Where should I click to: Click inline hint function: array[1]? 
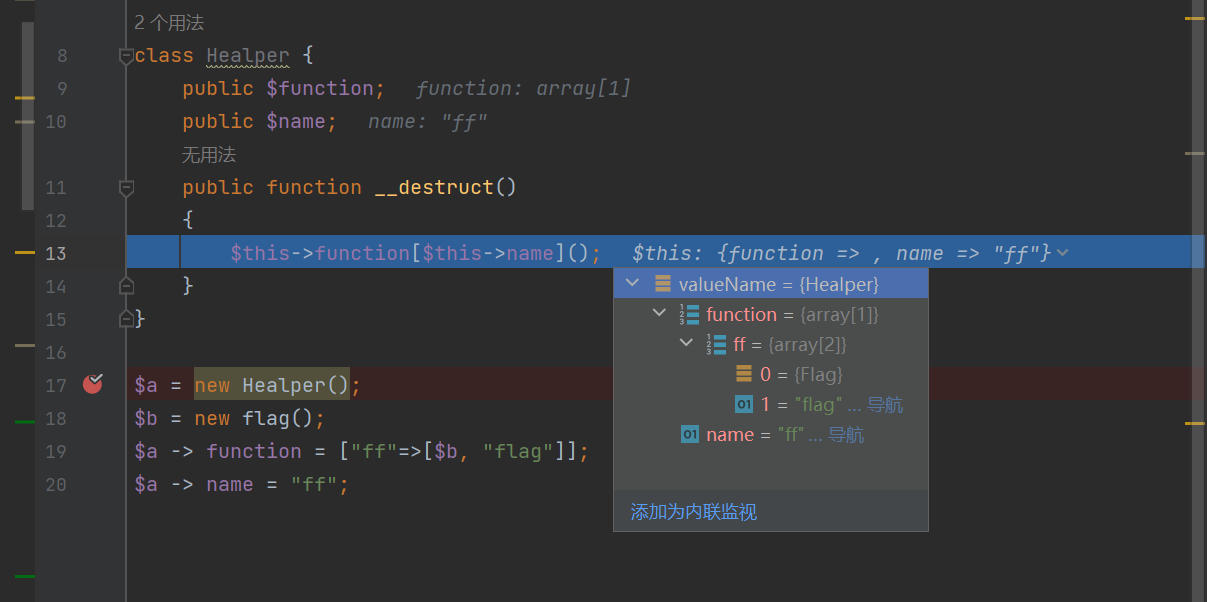click(x=523, y=89)
